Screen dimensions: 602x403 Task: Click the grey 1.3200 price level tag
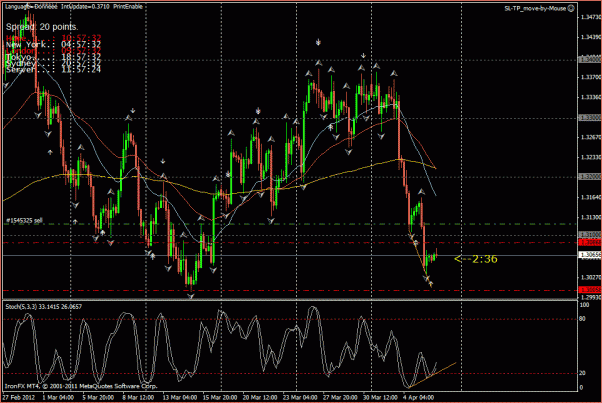tap(590, 177)
